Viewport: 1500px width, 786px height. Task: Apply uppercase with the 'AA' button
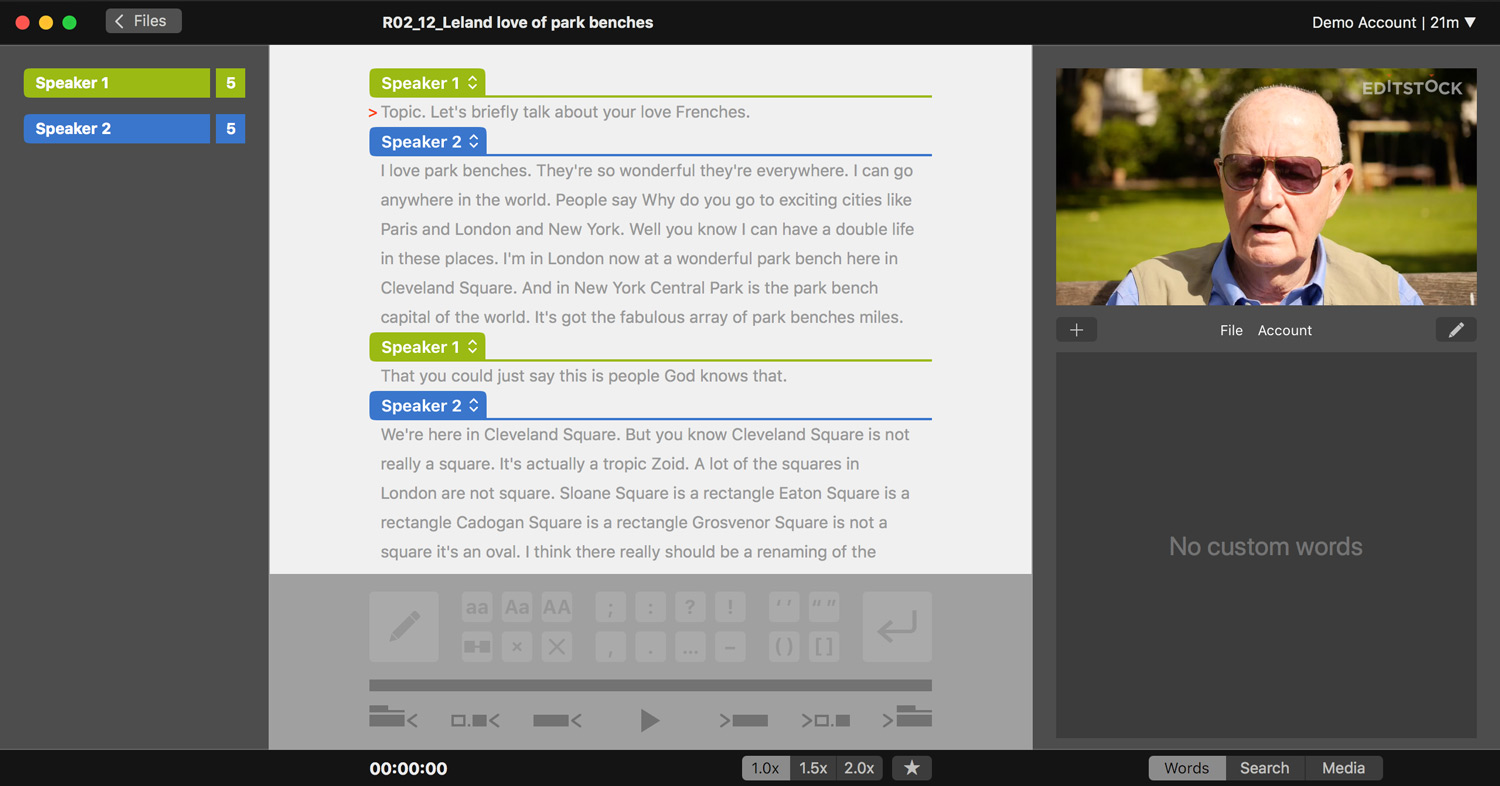coord(556,607)
